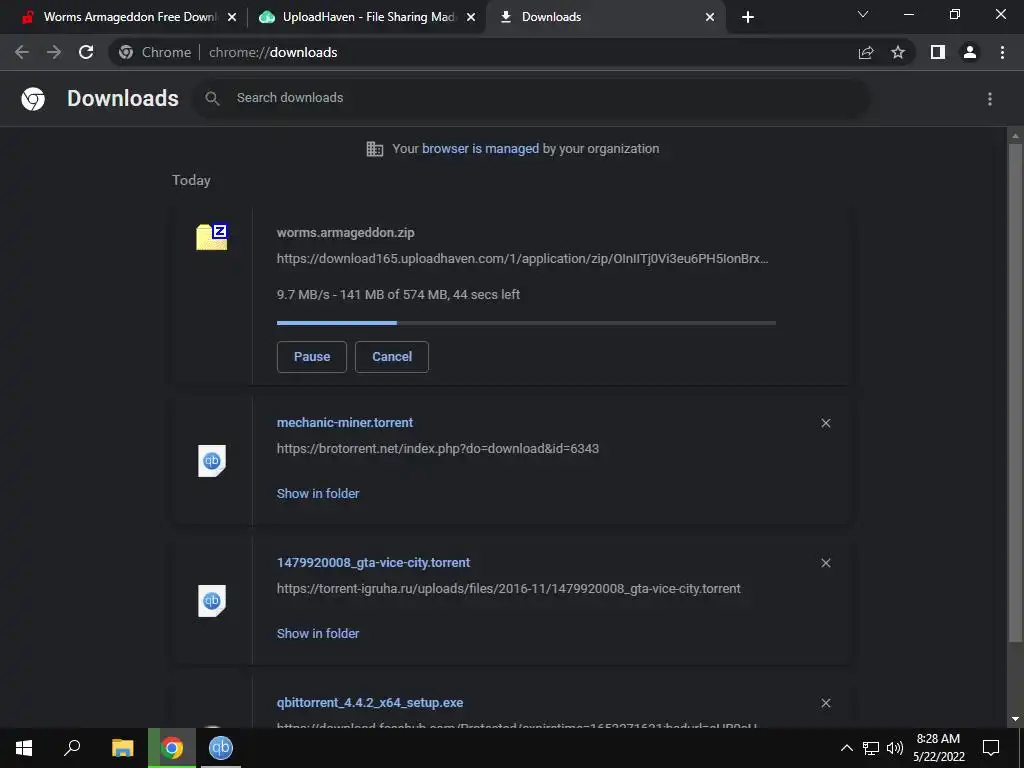Show gta-vice-city.torrent in folder
1024x768 pixels.
(318, 633)
